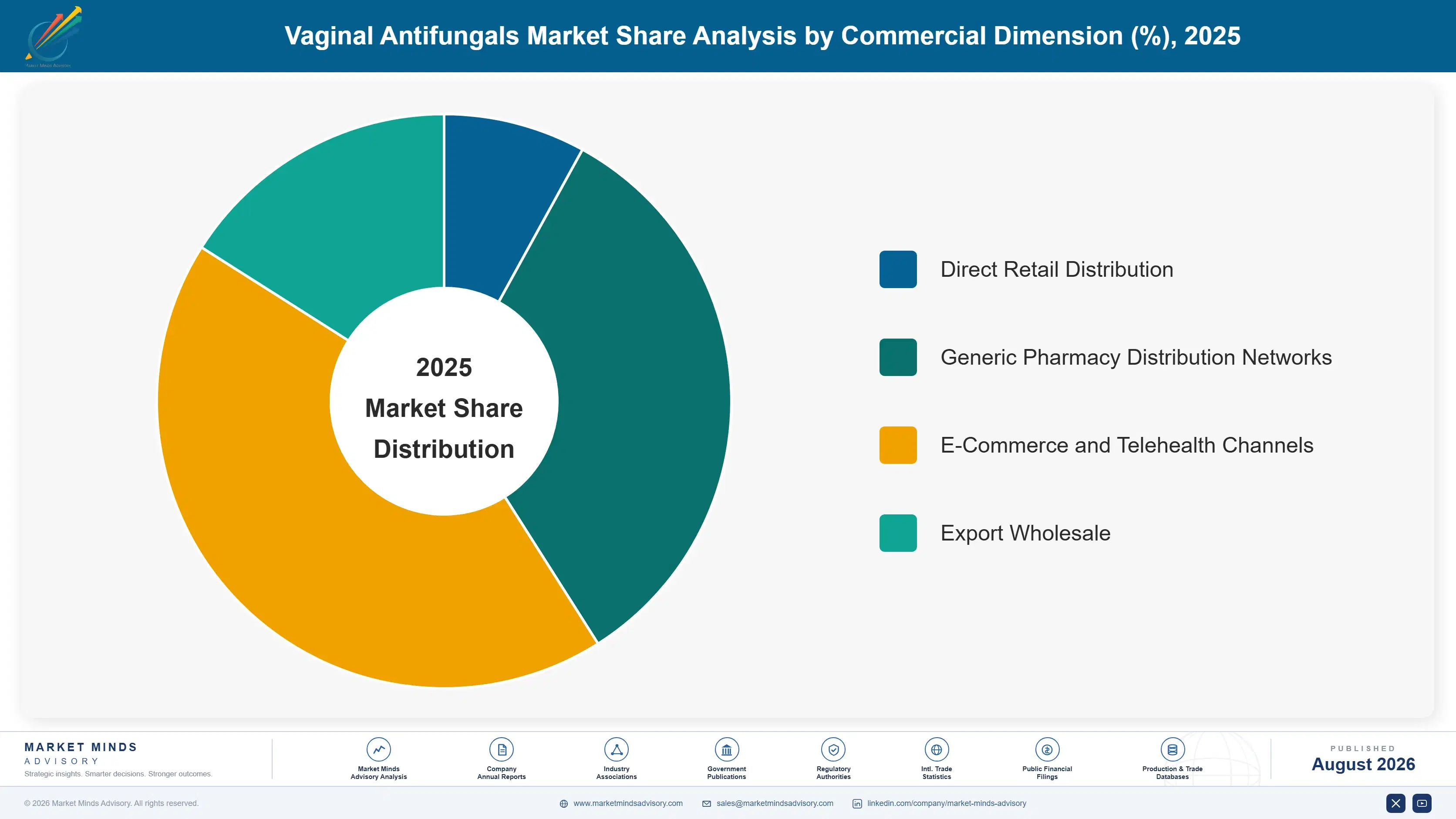Click the 'Company Annual Reports' label
The image size is (1456, 819).
tap(501, 773)
